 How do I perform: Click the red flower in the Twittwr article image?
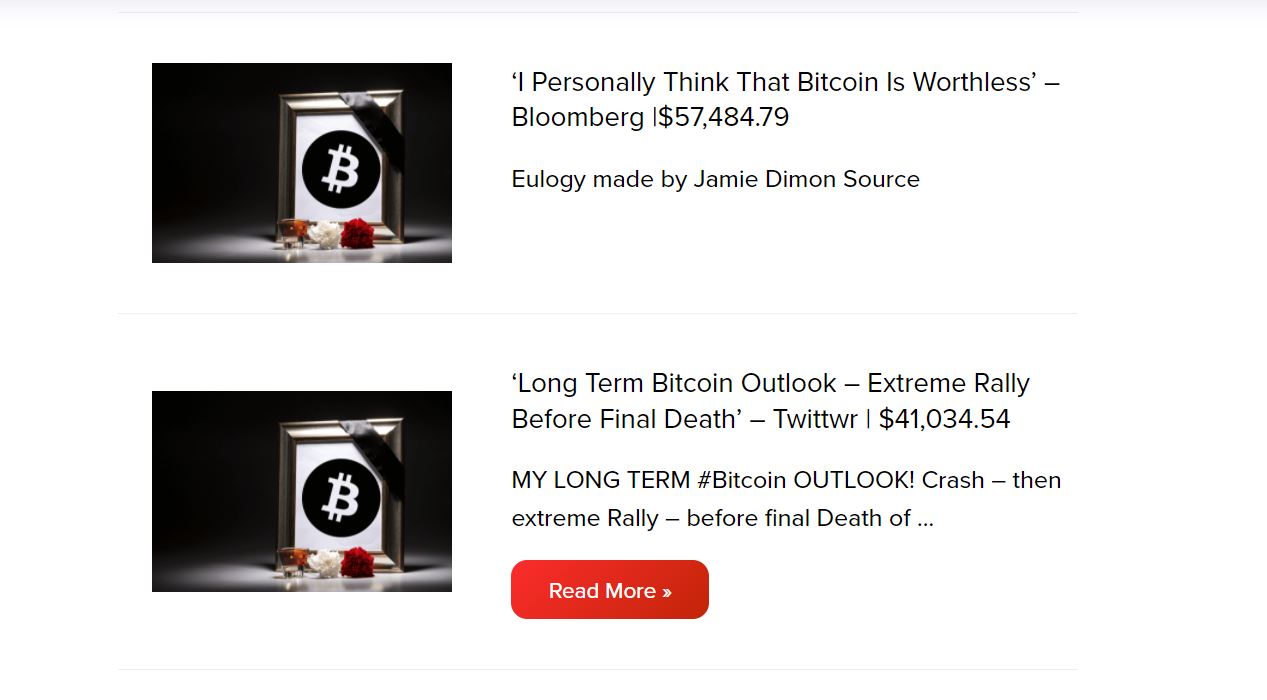[x=357, y=562]
